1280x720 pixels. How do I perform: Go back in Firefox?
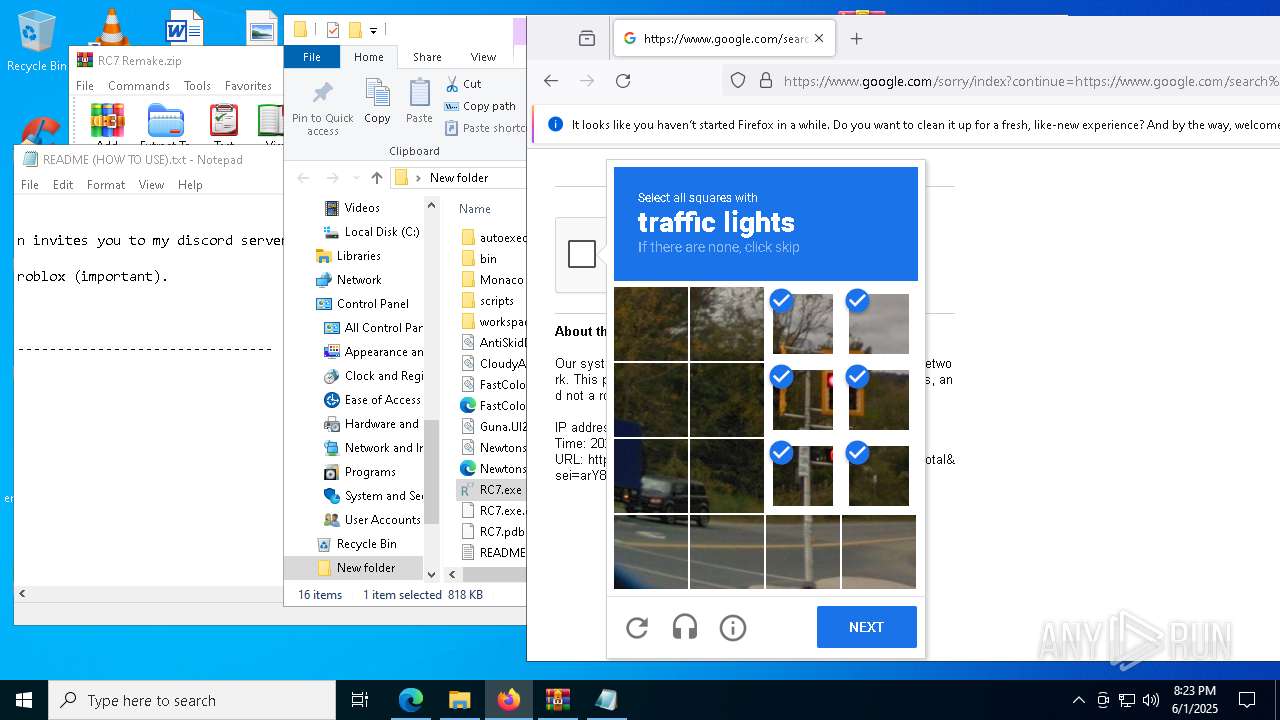pyautogui.click(x=551, y=81)
